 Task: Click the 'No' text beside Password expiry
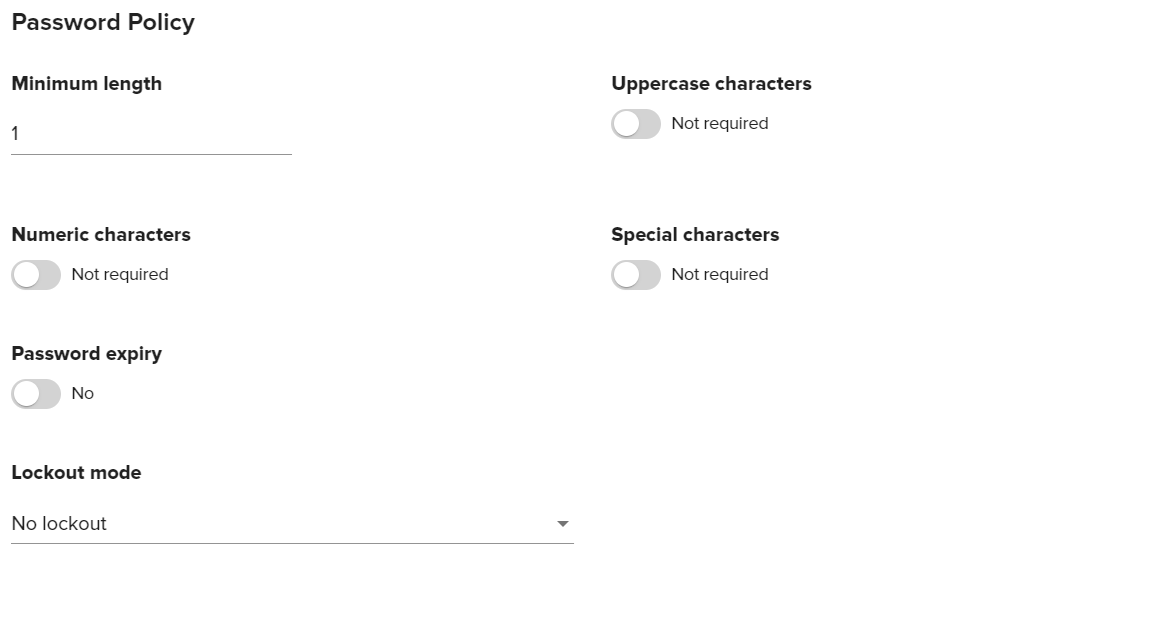point(83,394)
